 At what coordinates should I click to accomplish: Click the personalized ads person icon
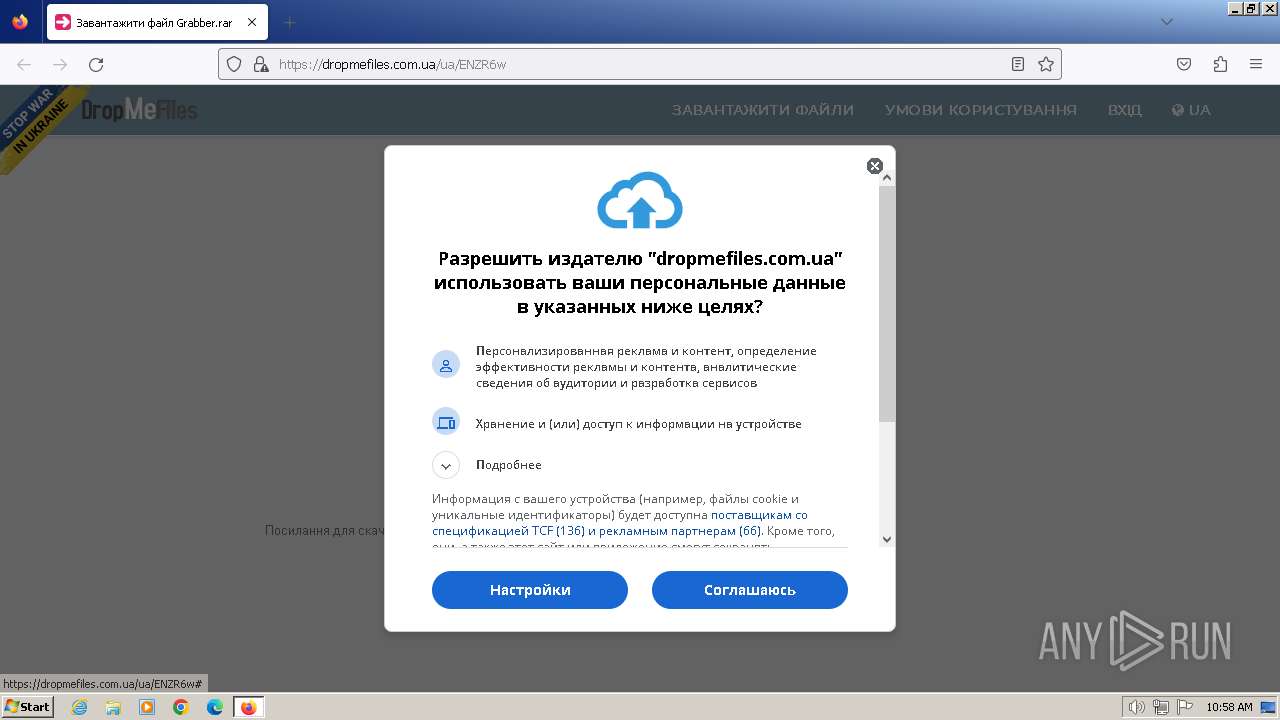446,364
